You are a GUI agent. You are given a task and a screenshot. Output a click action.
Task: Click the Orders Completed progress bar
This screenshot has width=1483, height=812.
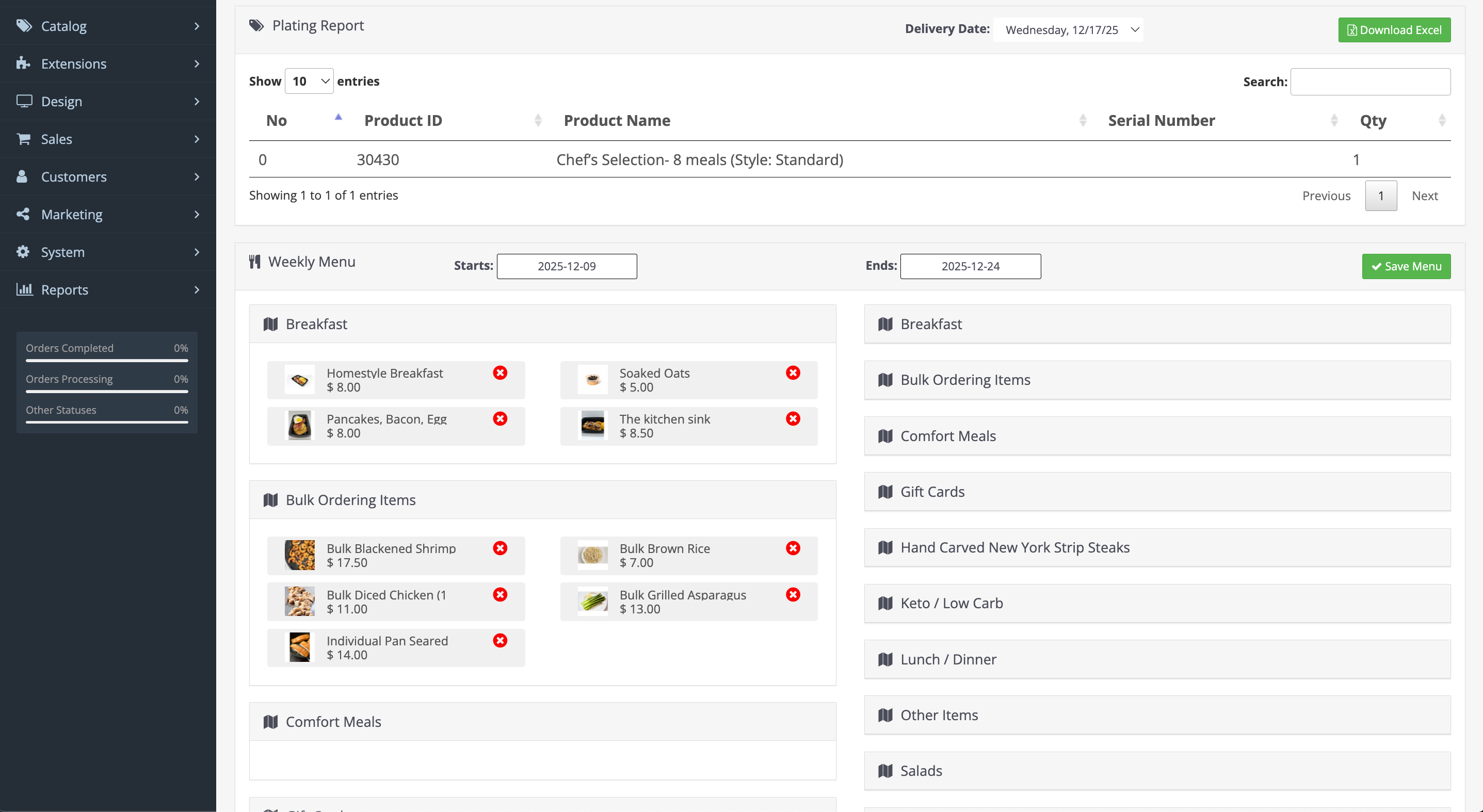coord(106,361)
